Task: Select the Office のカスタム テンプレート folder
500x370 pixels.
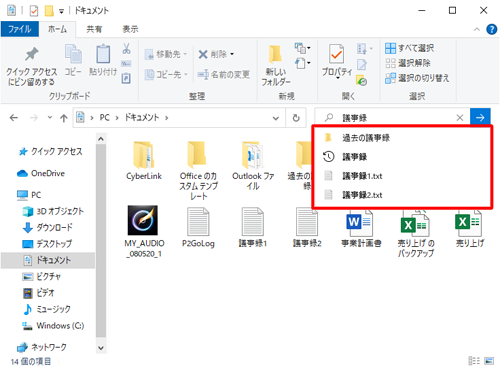Action: 198,171
